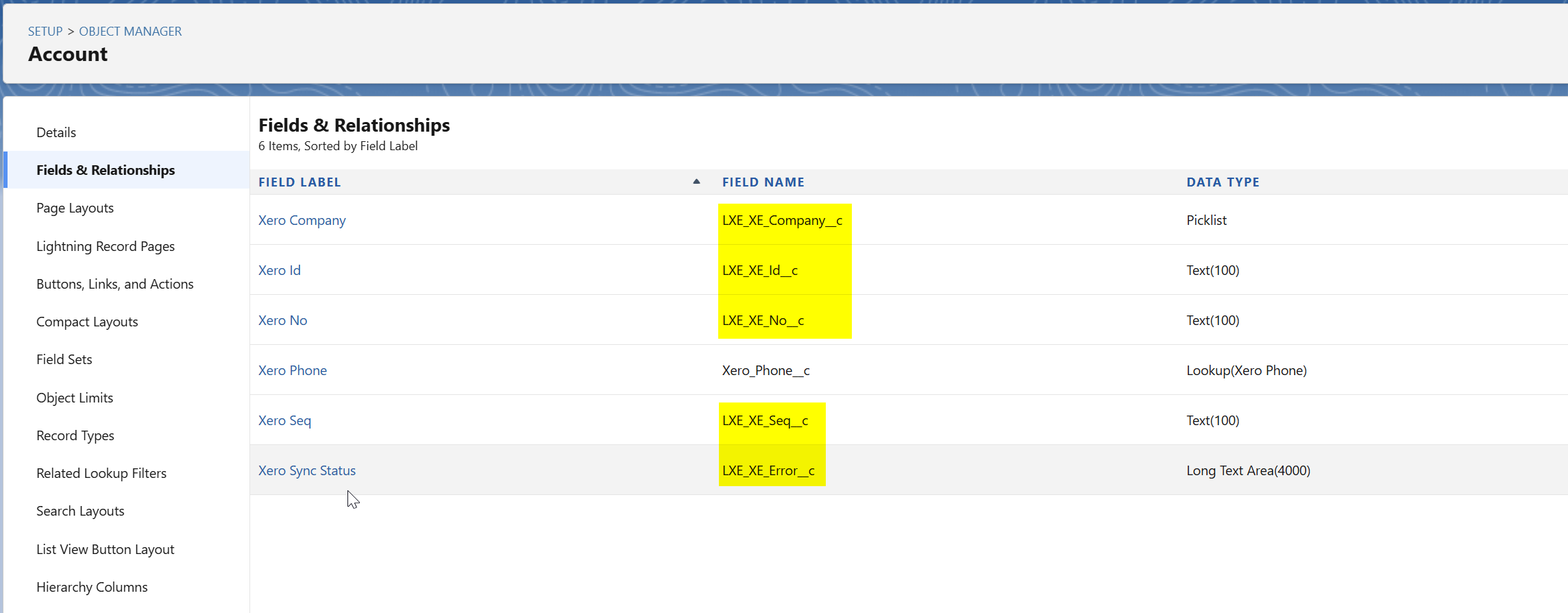The width and height of the screenshot is (1568, 613).
Task: Click the Long Text Area(4000) cell
Action: 1249,470
